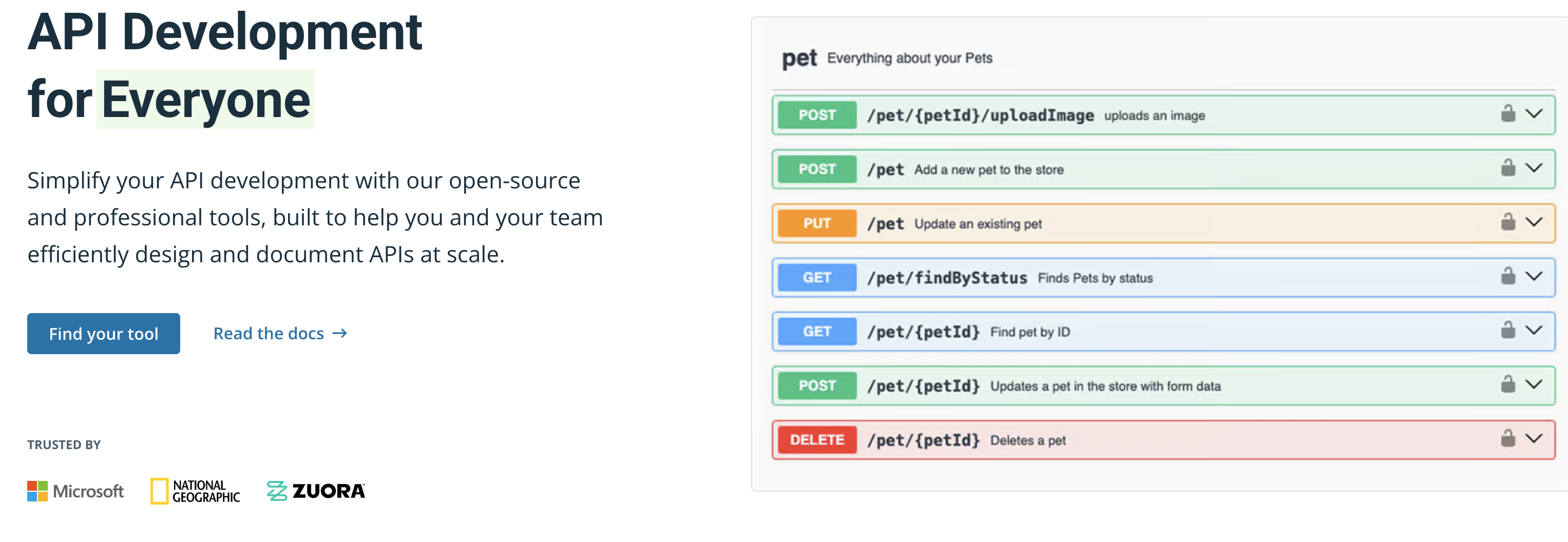Expand 'Finds Pets by status' chevron
The width and height of the screenshot is (1568, 542).
(1533, 276)
